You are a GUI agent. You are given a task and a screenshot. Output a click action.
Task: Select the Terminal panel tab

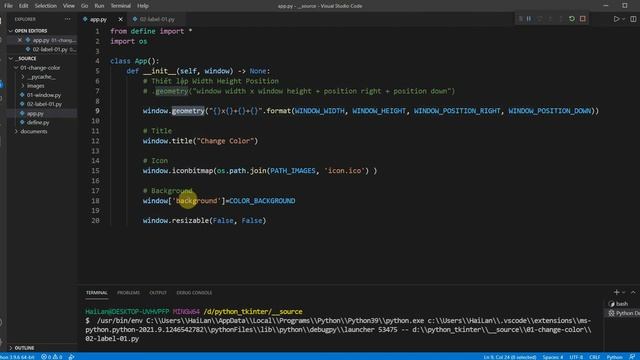point(97,293)
